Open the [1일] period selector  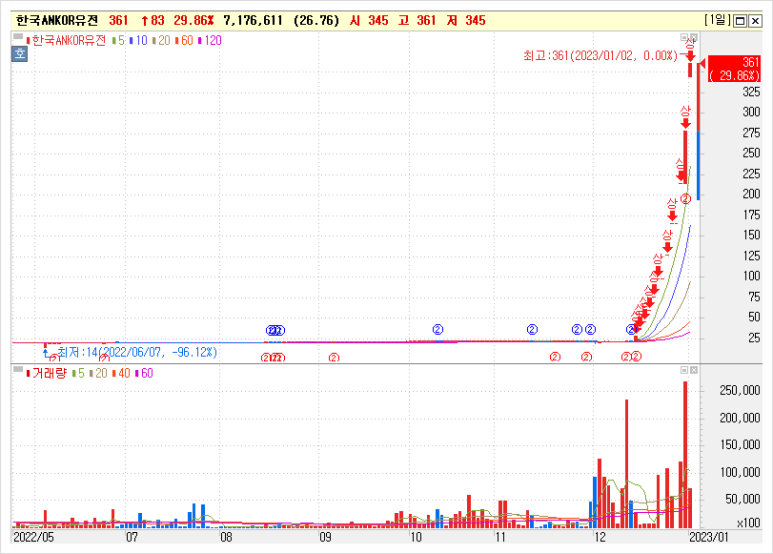click(x=717, y=20)
